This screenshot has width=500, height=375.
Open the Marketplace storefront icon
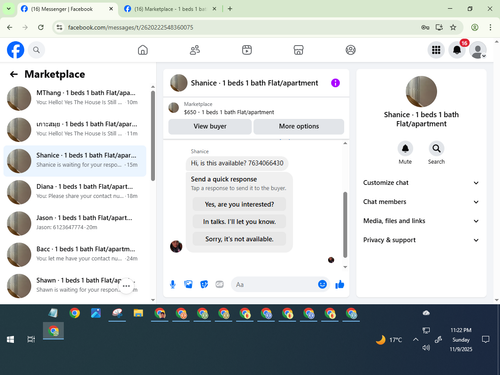[298, 50]
